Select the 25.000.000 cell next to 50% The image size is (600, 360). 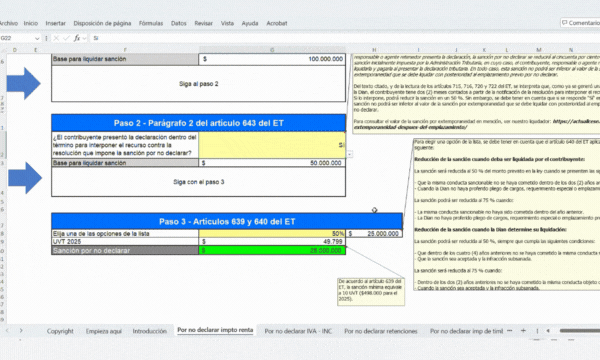point(374,233)
